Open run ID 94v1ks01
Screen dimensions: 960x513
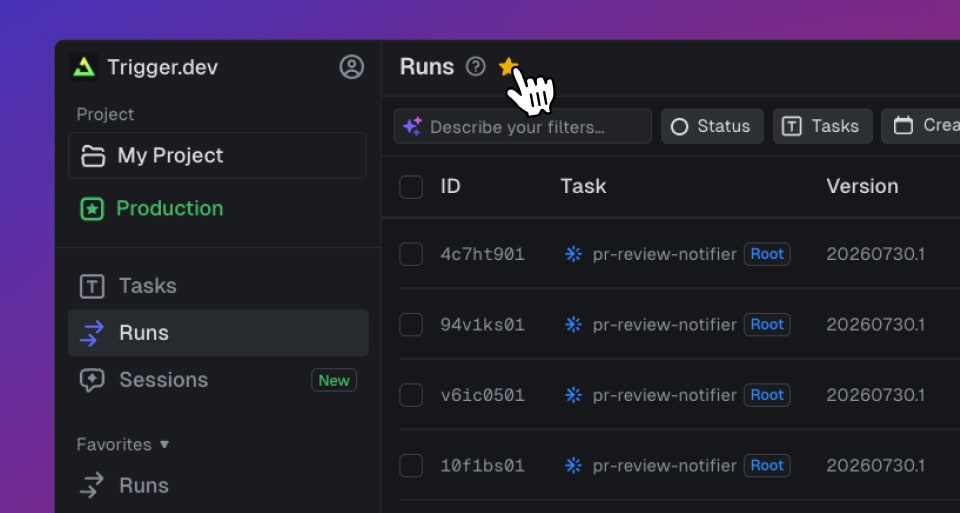click(x=482, y=324)
